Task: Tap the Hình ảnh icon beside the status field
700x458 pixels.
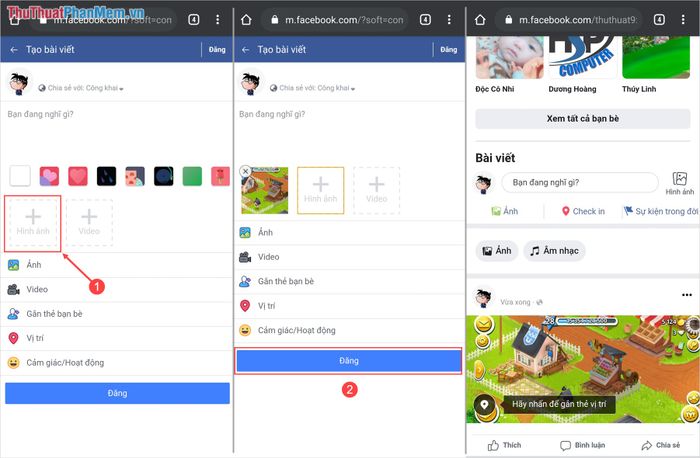Action: point(680,183)
